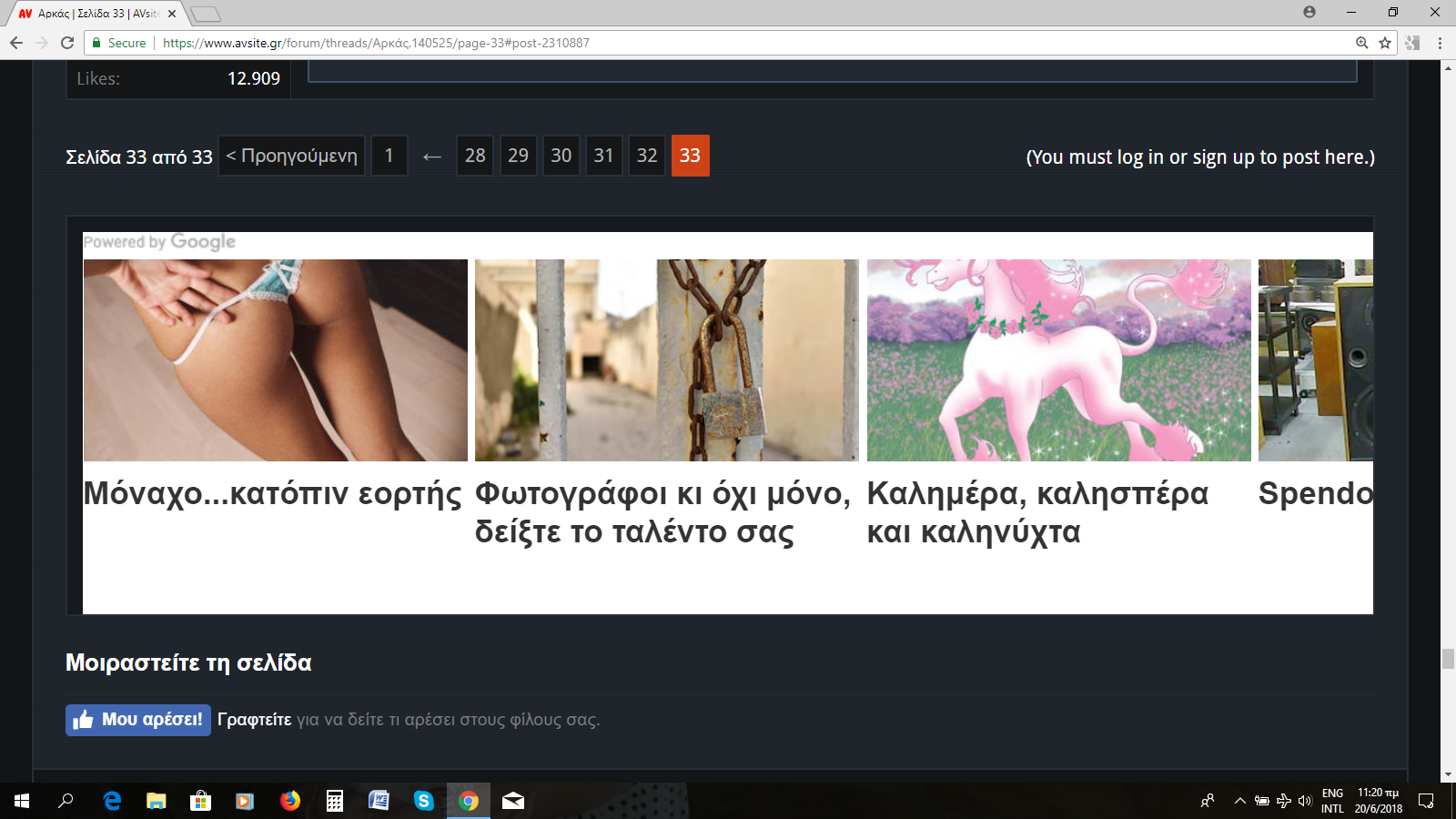Image resolution: width=1456 pixels, height=819 pixels.
Task: Open the Chrome three-dot menu
Action: click(1440, 43)
